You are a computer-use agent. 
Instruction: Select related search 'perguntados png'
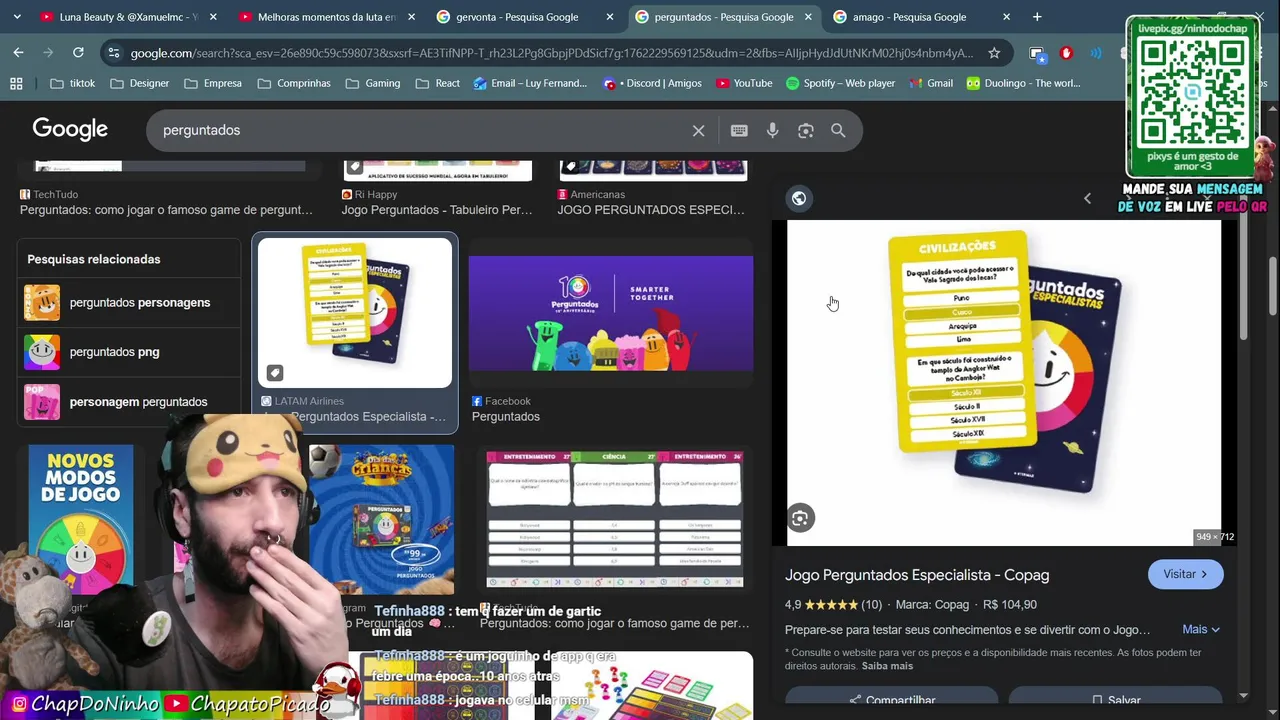point(129,352)
